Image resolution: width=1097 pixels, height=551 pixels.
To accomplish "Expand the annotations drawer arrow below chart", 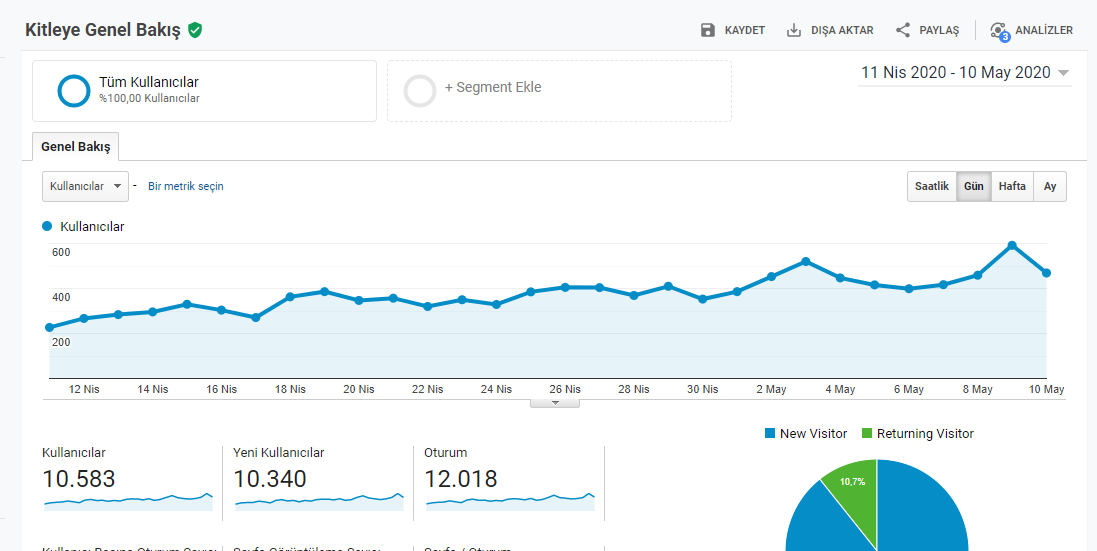I will tap(555, 403).
